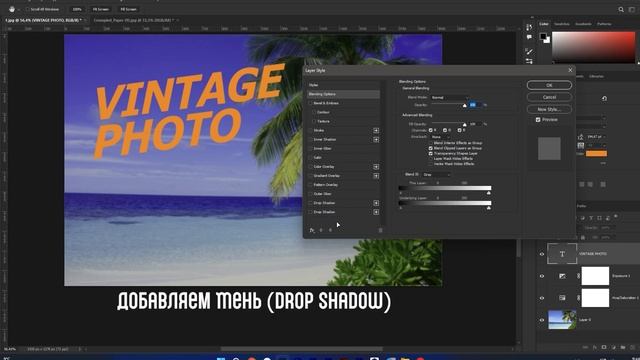Open the Hand tool preset dropdown arrow
Image resolution: width=640 pixels, height=360 pixels.
[19, 9]
